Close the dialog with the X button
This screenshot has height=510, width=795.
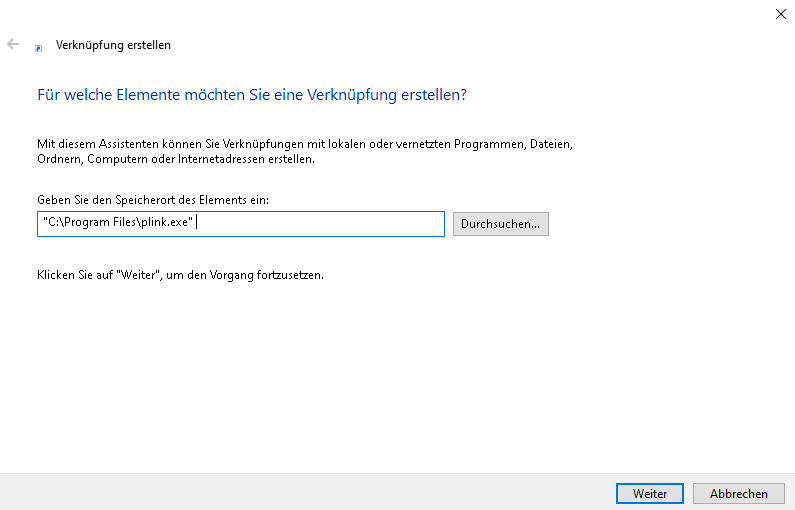[780, 14]
